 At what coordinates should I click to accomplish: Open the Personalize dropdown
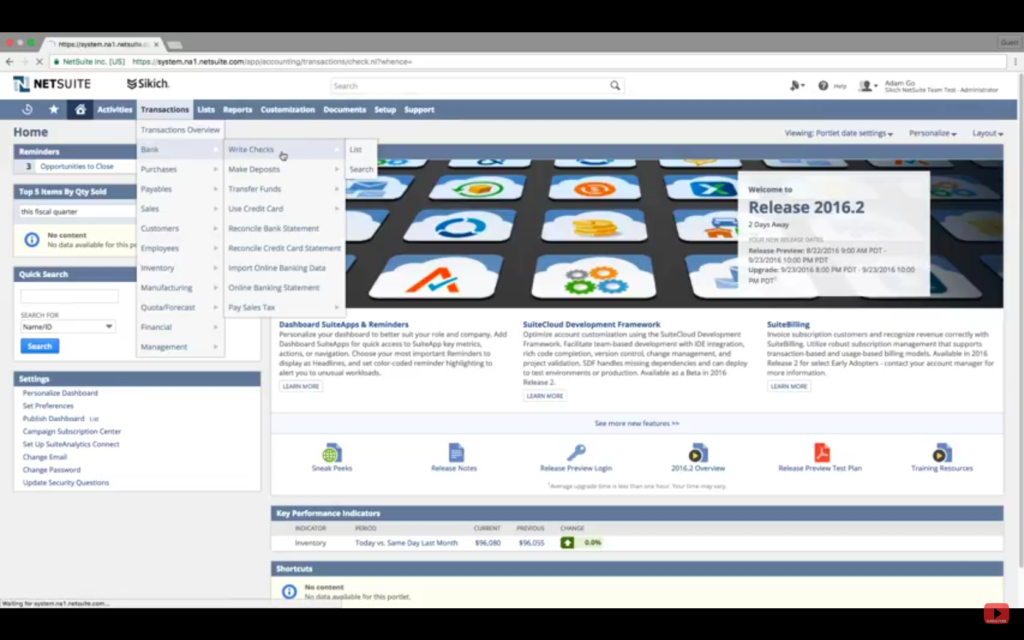pyautogui.click(x=932, y=133)
